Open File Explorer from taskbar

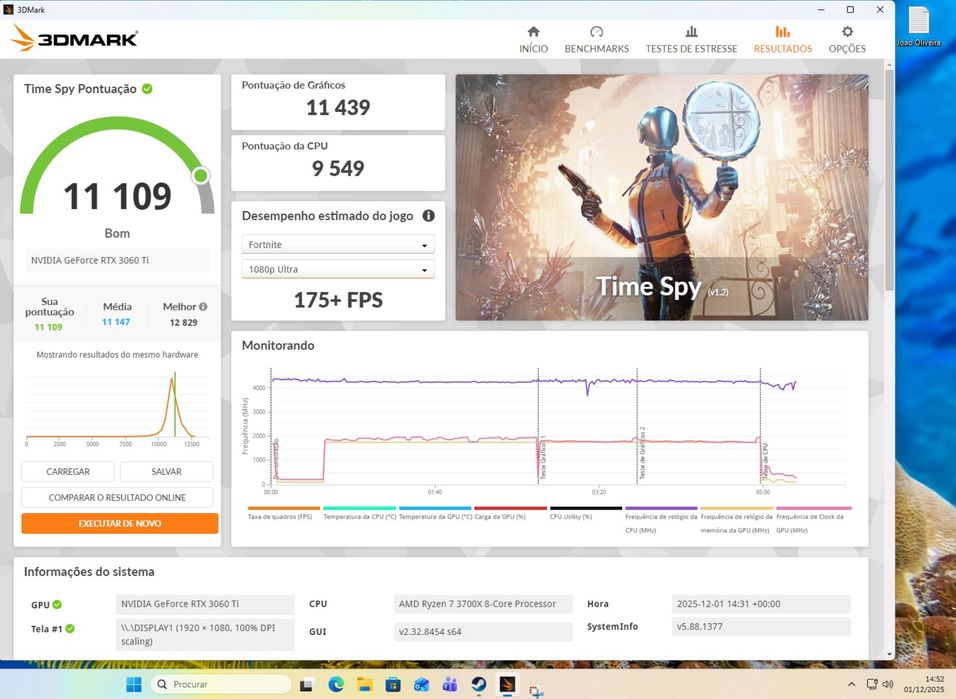point(365,684)
